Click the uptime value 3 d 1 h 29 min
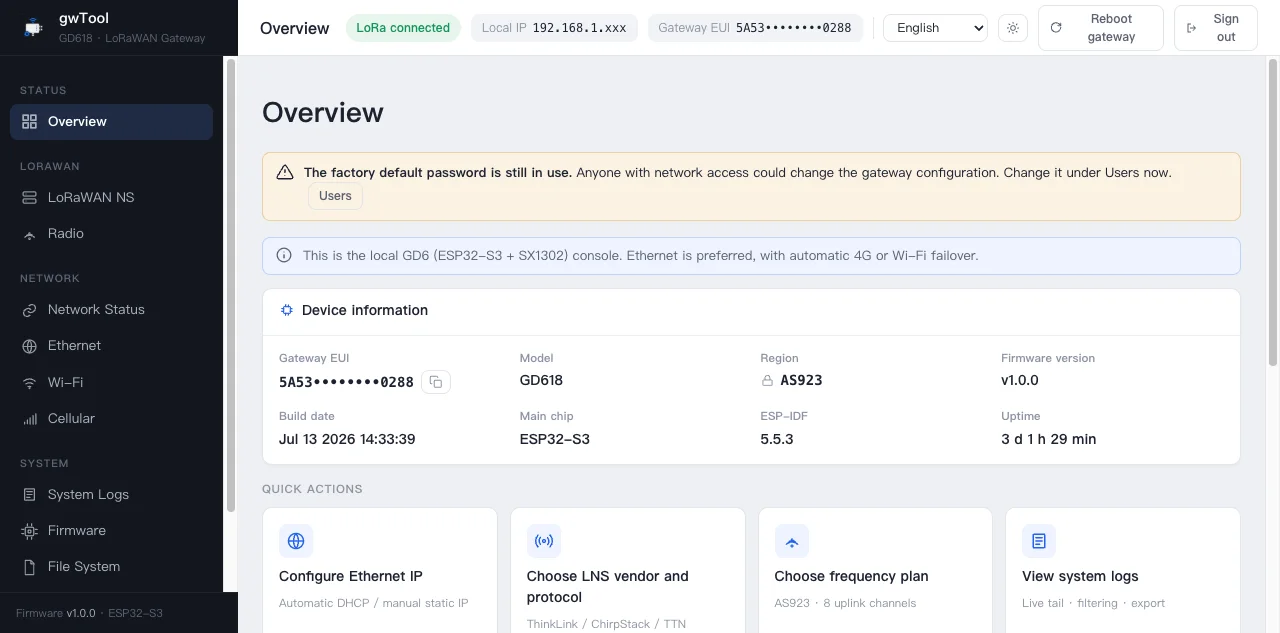Image resolution: width=1280 pixels, height=633 pixels. 1048,439
